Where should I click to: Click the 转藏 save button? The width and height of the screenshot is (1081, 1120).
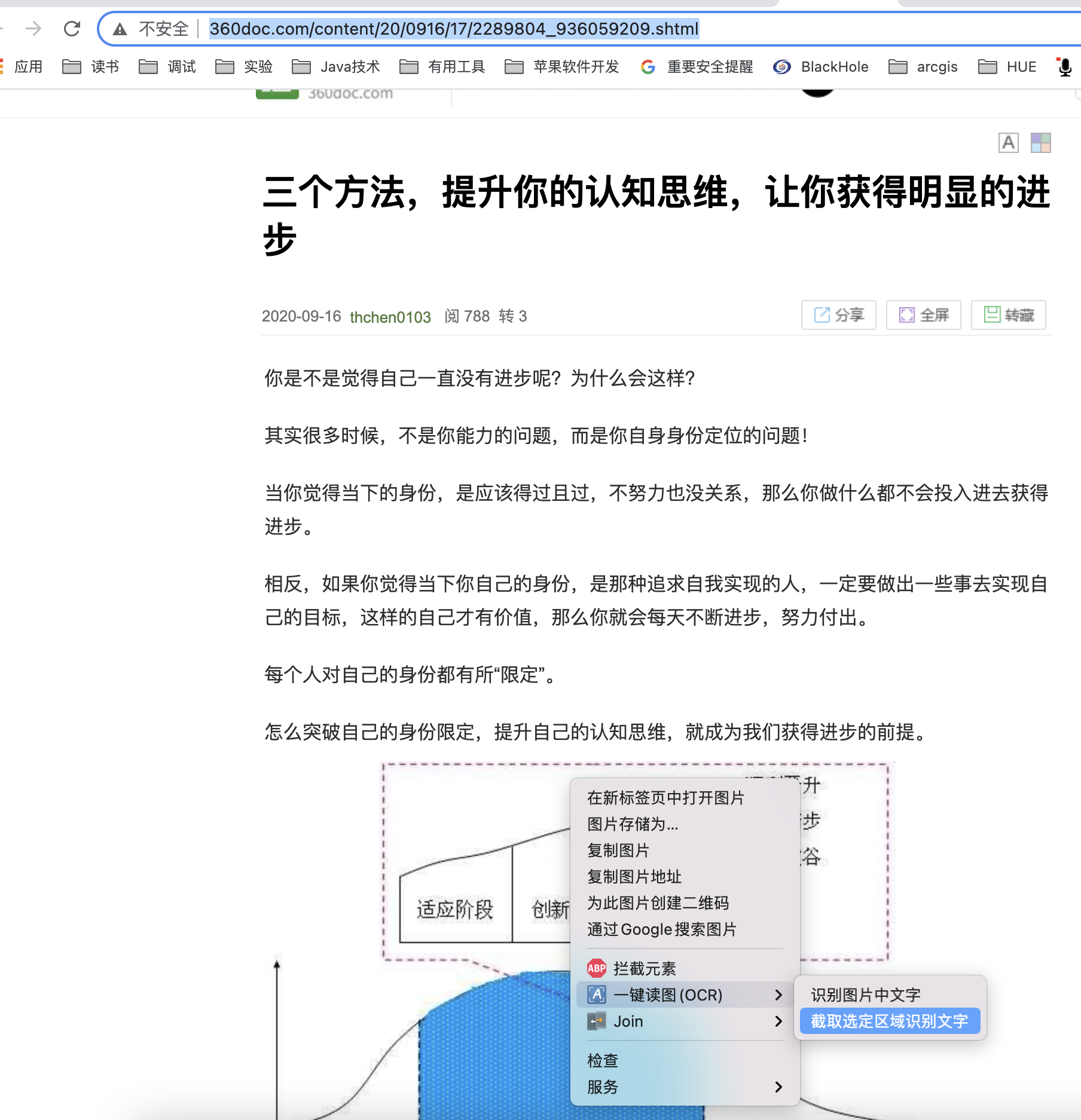pos(1008,315)
